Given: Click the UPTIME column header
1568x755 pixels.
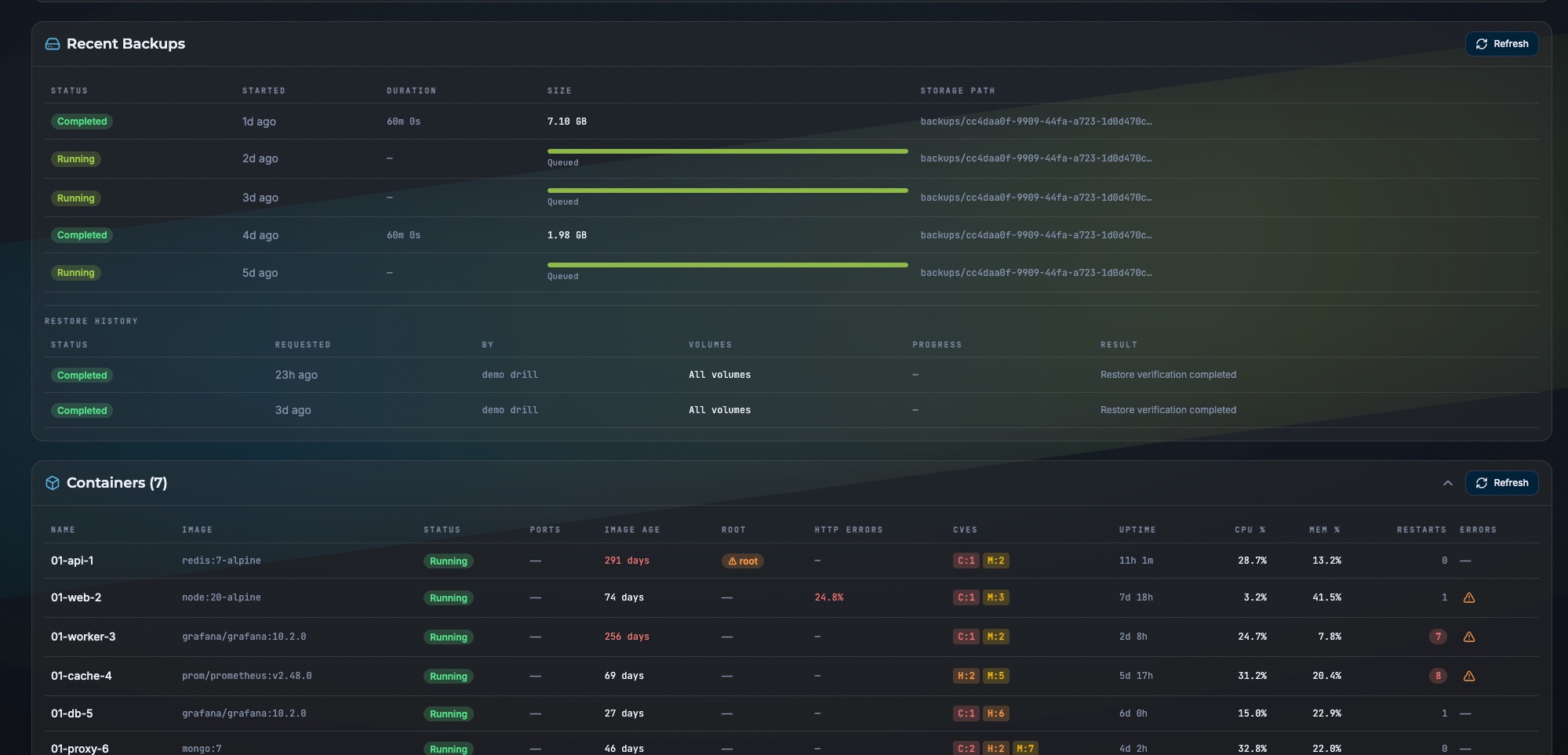Looking at the screenshot, I should 1137,530.
